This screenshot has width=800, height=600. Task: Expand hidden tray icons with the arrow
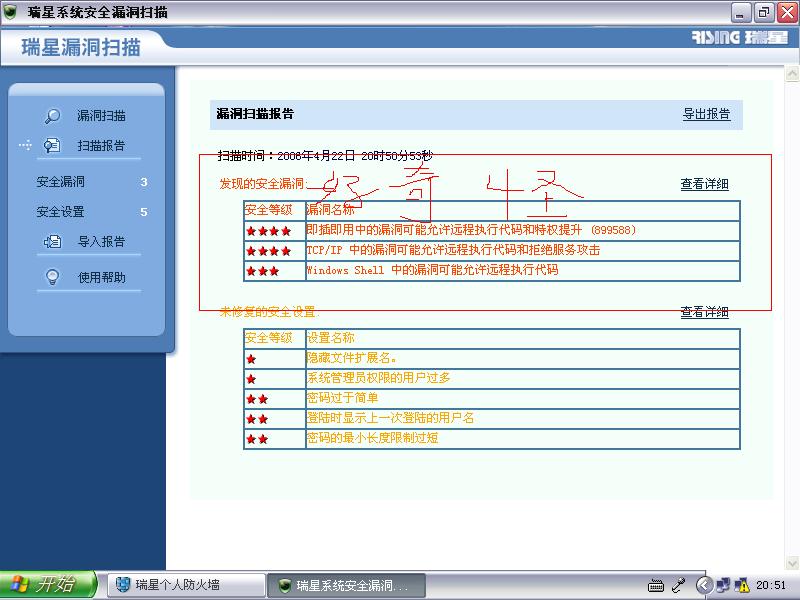tap(704, 585)
